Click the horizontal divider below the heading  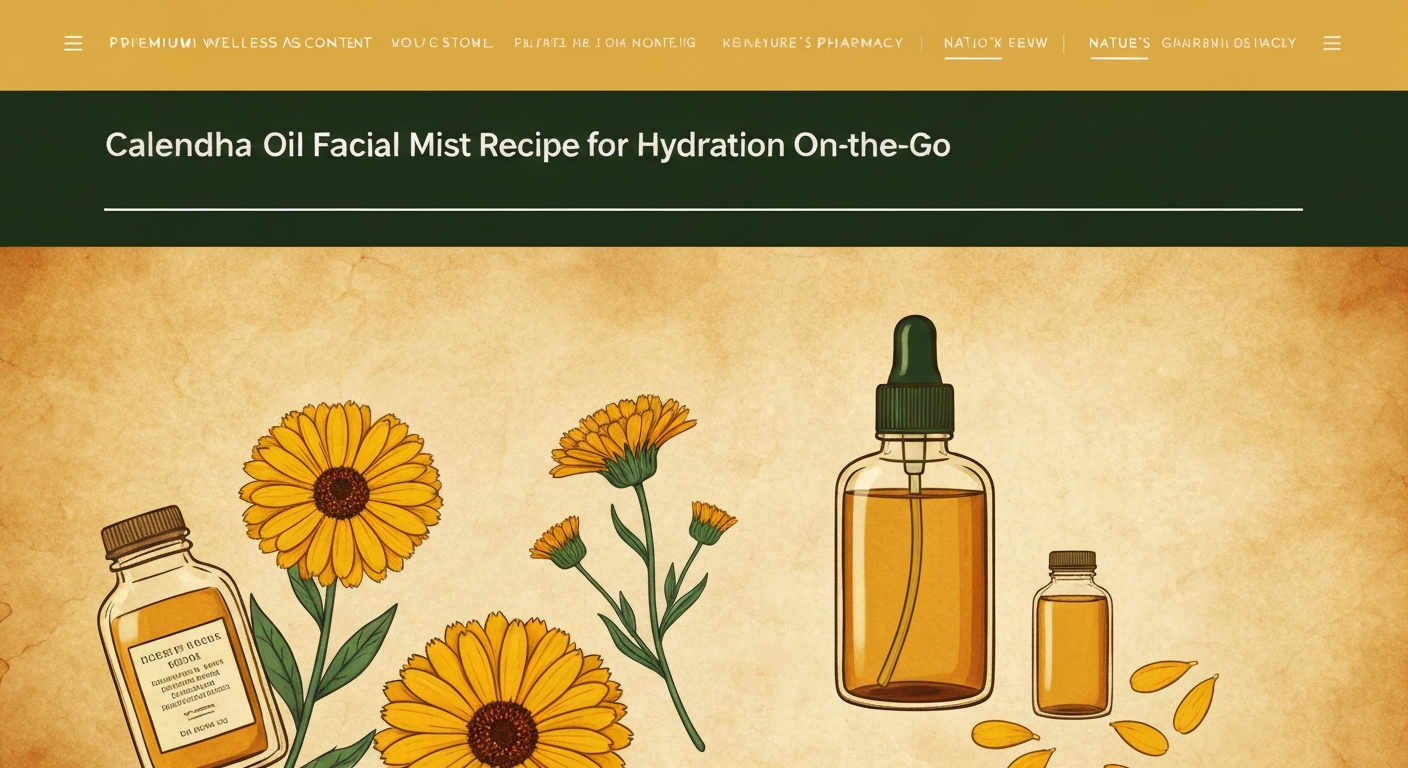[703, 209]
